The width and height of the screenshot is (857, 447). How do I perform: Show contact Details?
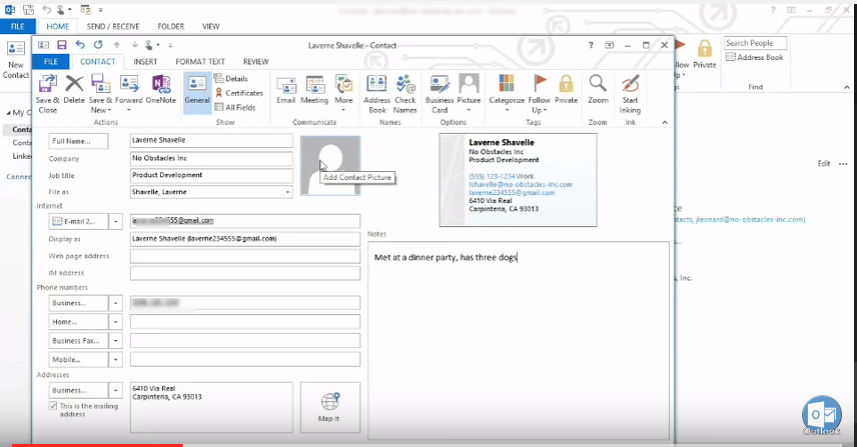point(231,79)
